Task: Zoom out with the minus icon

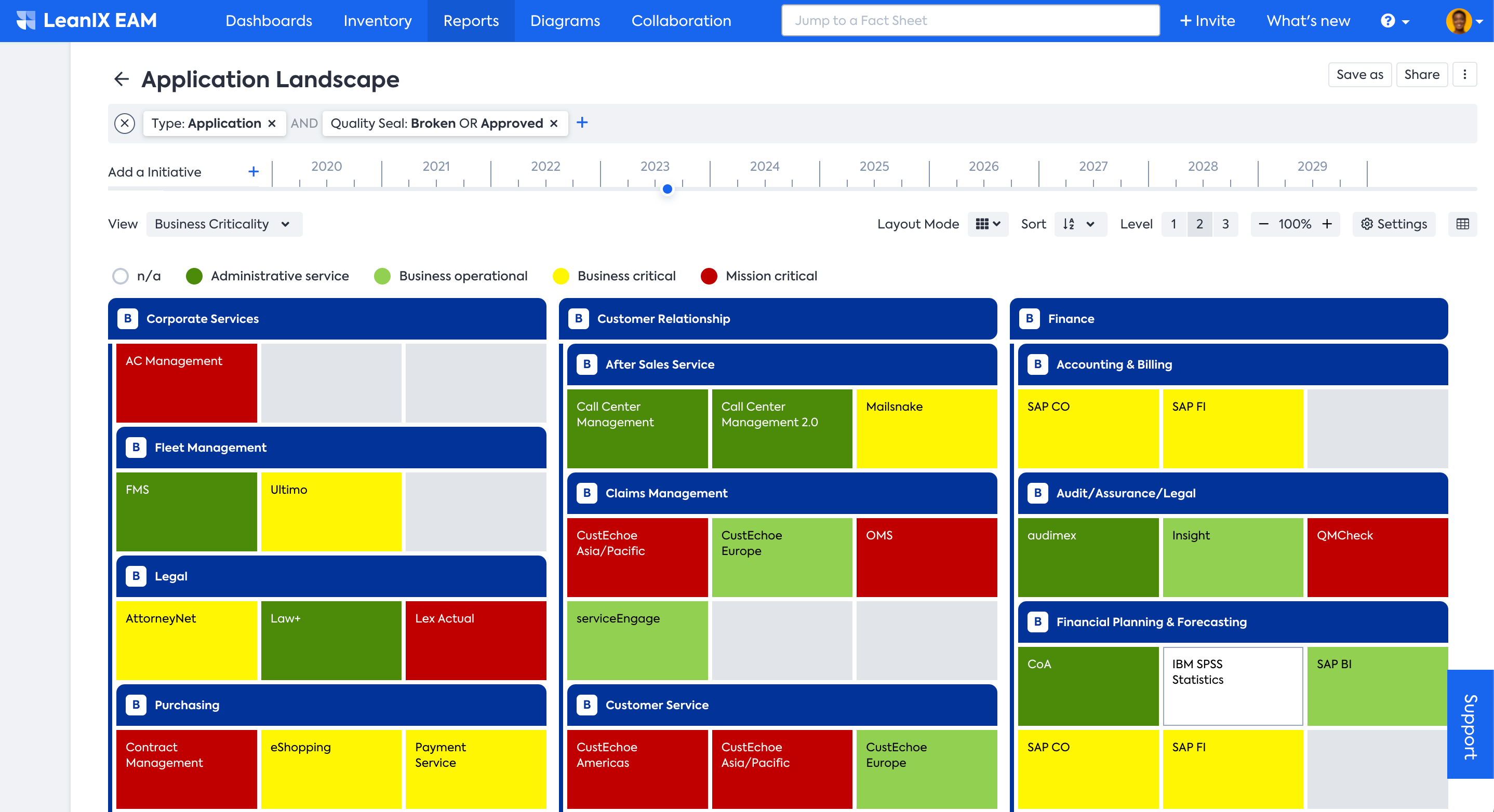Action: click(1264, 224)
